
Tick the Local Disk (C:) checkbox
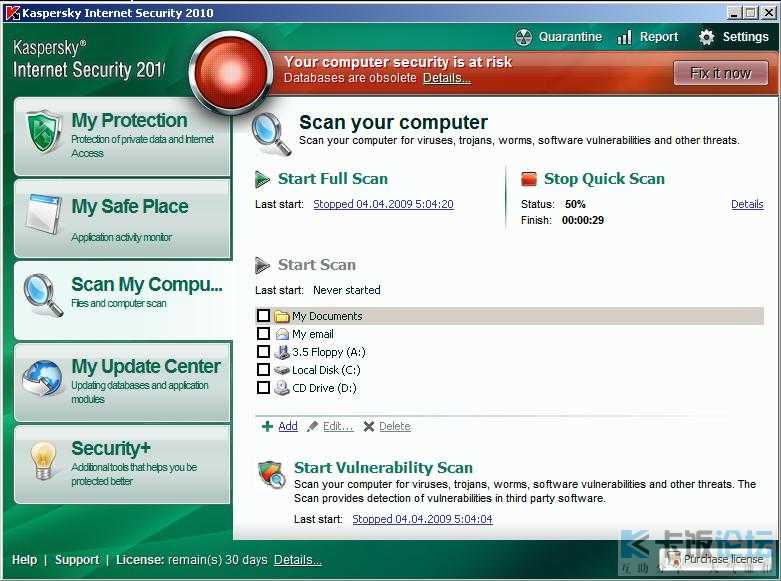[x=263, y=369]
